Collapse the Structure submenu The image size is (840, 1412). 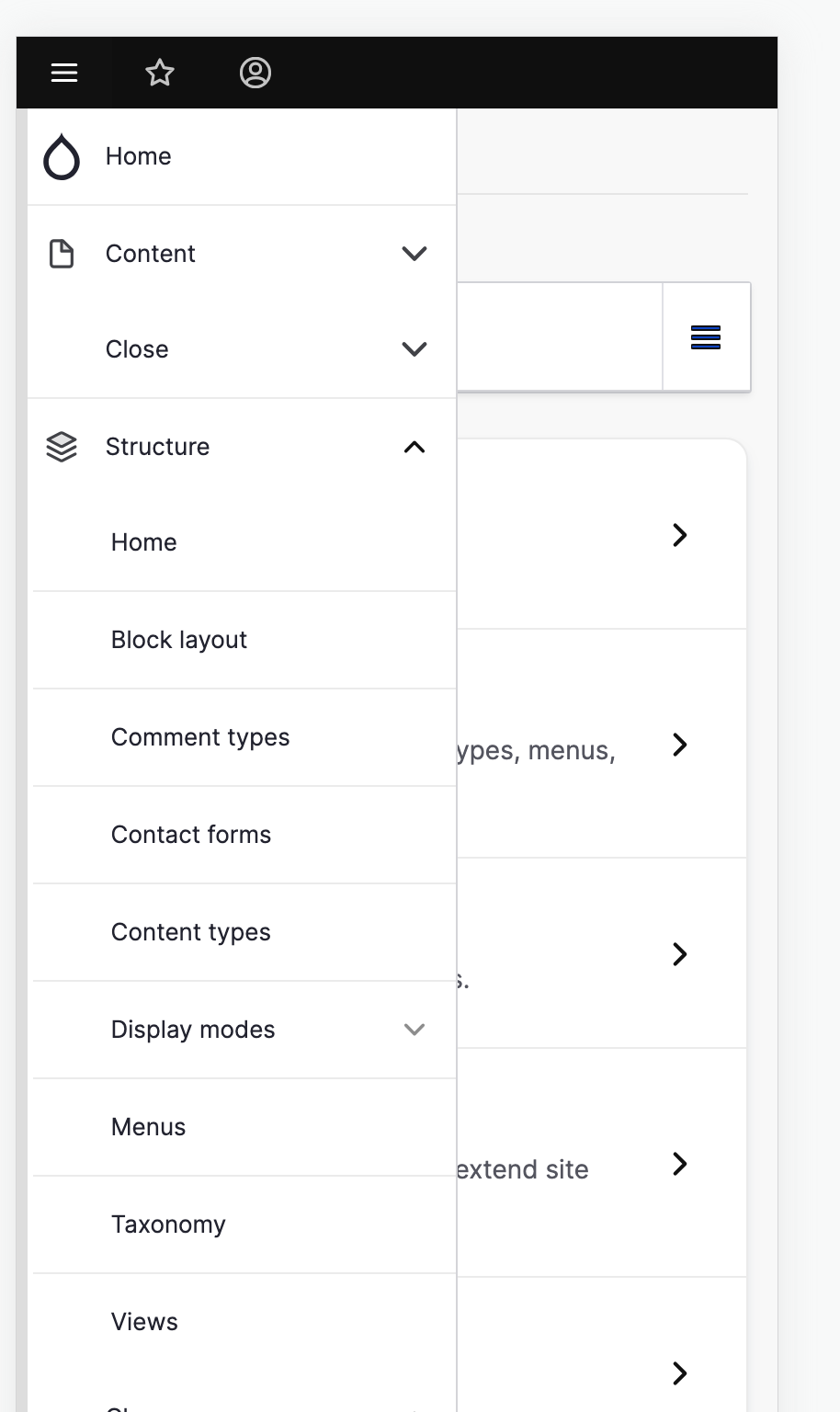[414, 448]
